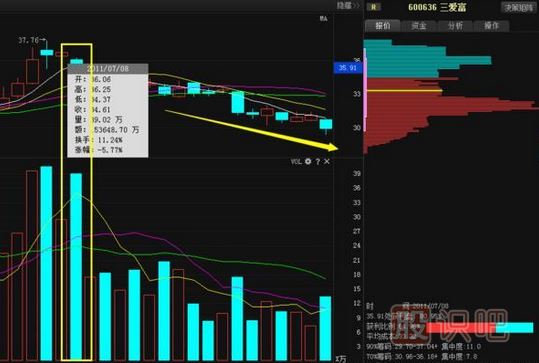Click the 2011/07/08 tooltip date header

pos(108,68)
